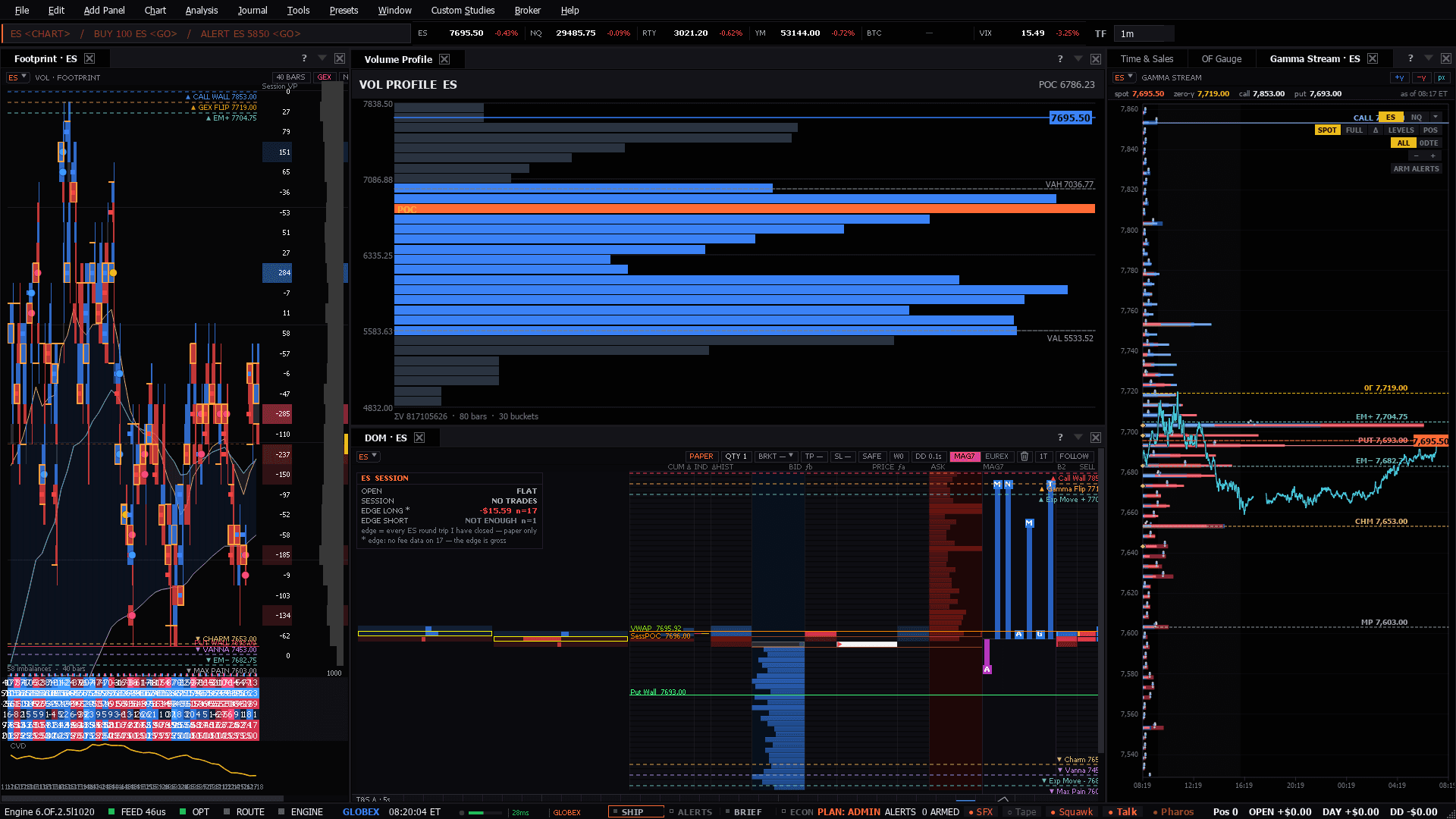This screenshot has height=819, width=1456.
Task: Open the Custom Studies menu
Action: click(463, 11)
